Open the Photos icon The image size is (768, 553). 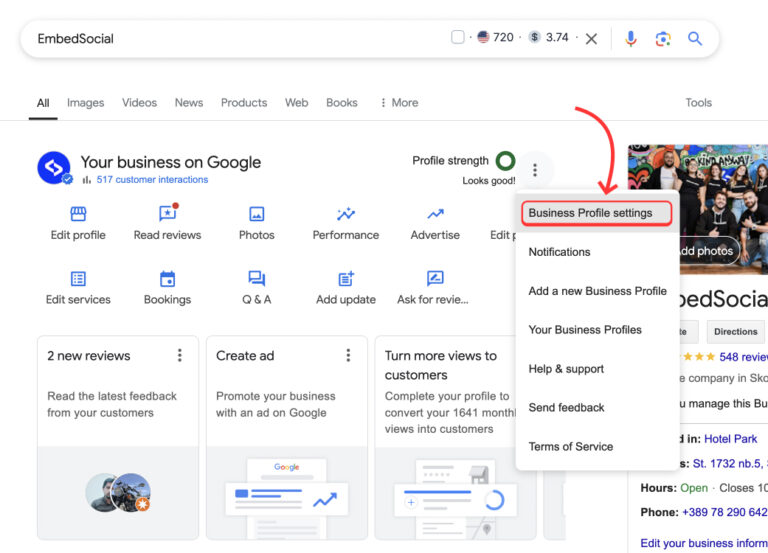257,214
